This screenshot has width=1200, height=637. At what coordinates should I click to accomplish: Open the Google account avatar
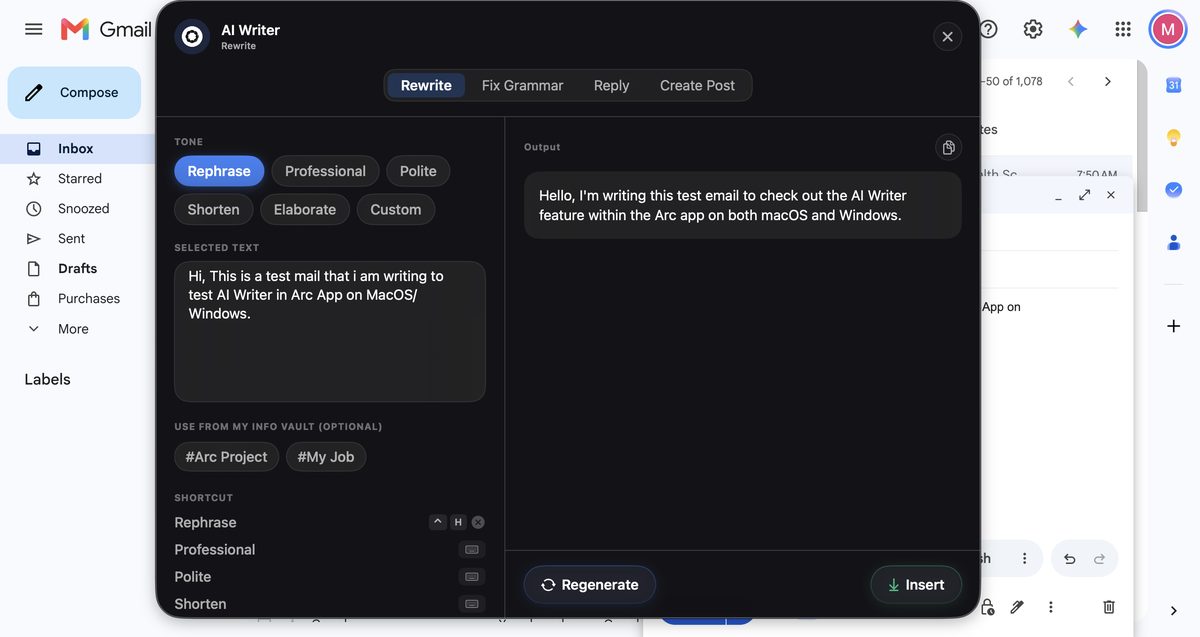tap(1168, 29)
